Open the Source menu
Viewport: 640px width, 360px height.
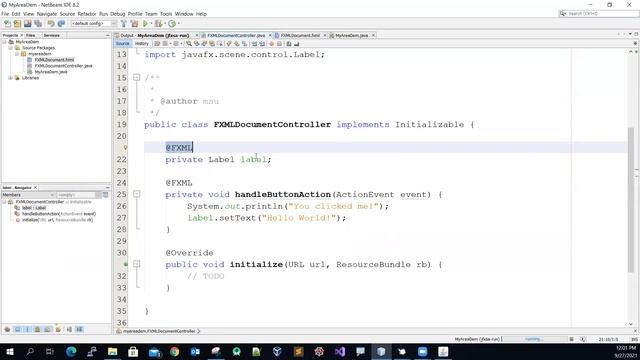click(x=67, y=14)
